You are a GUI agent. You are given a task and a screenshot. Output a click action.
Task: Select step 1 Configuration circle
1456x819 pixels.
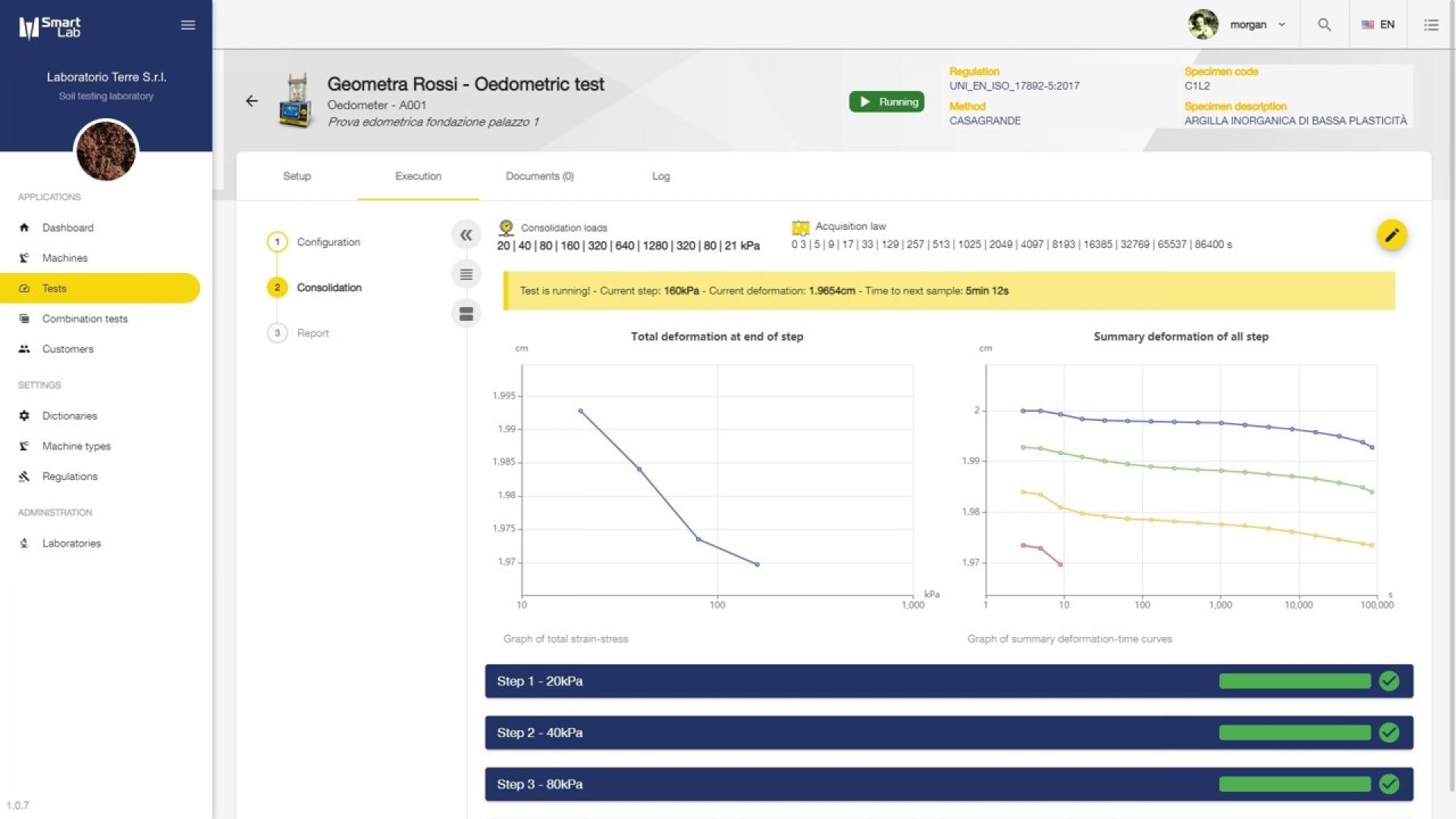coord(278,242)
